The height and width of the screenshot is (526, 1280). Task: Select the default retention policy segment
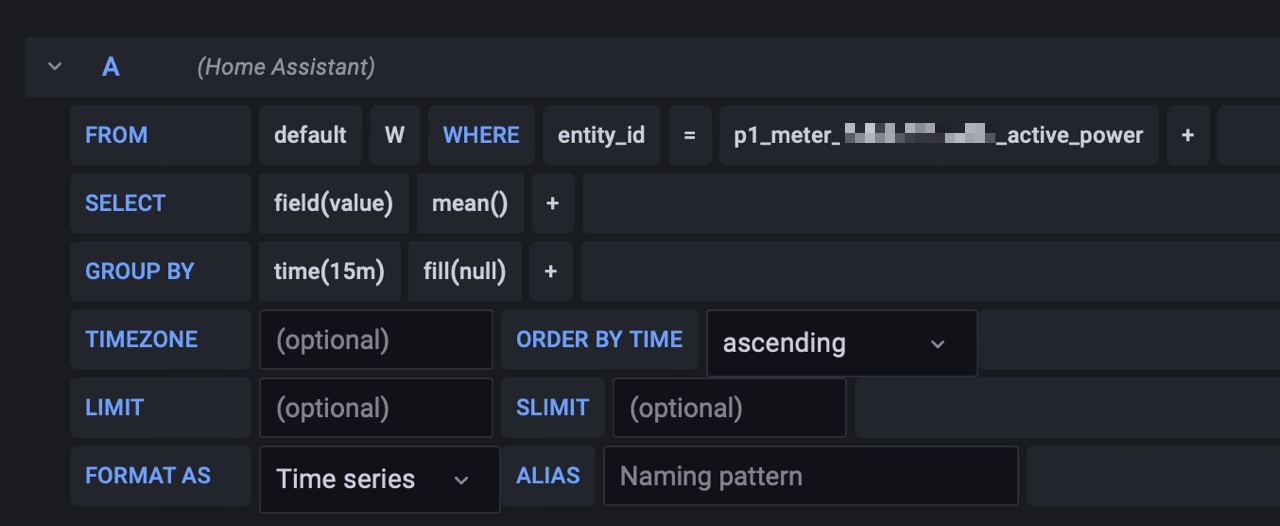[310, 135]
